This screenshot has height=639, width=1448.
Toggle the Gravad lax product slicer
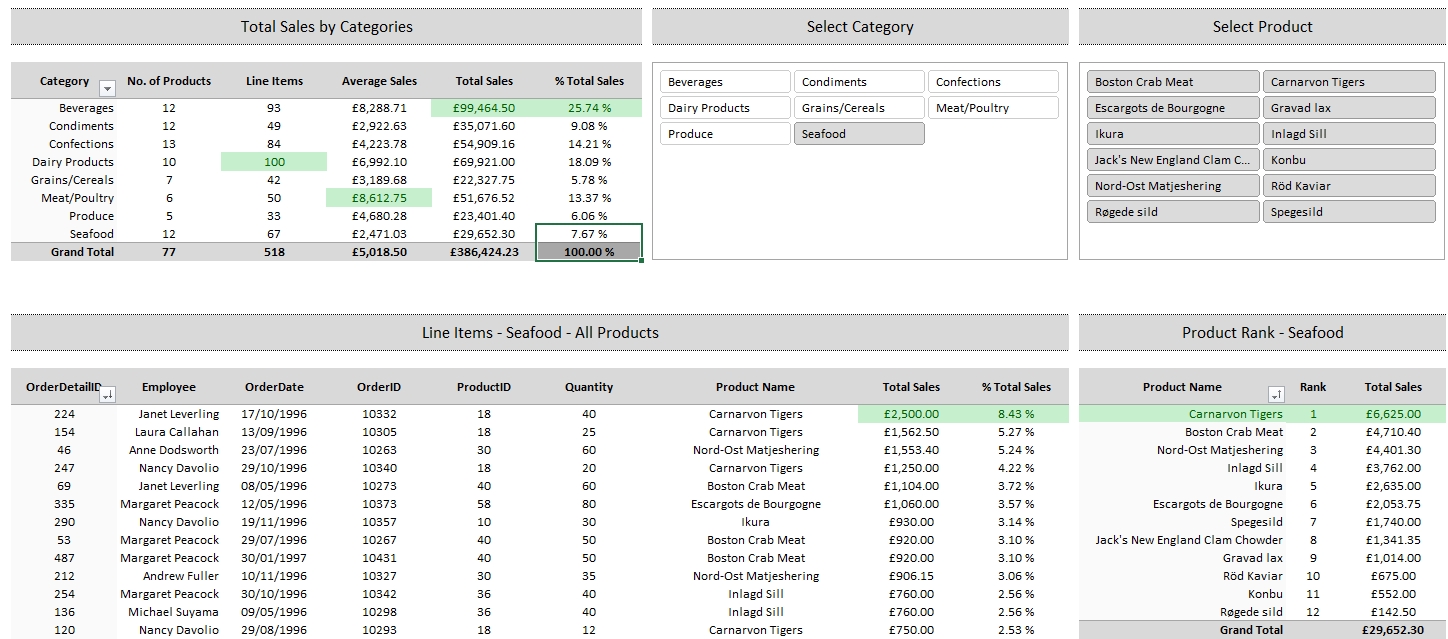pyautogui.click(x=1348, y=108)
